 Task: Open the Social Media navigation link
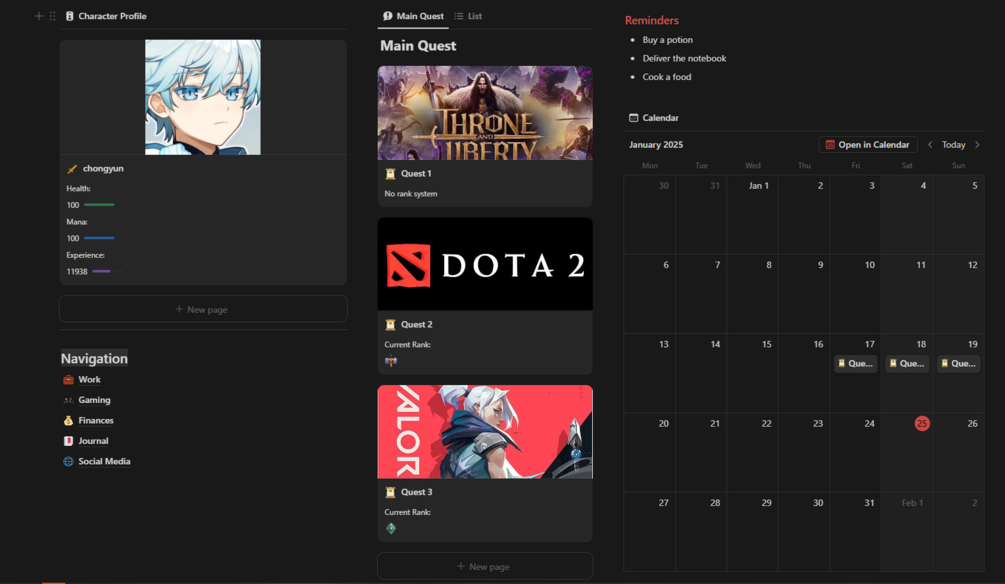(x=104, y=462)
